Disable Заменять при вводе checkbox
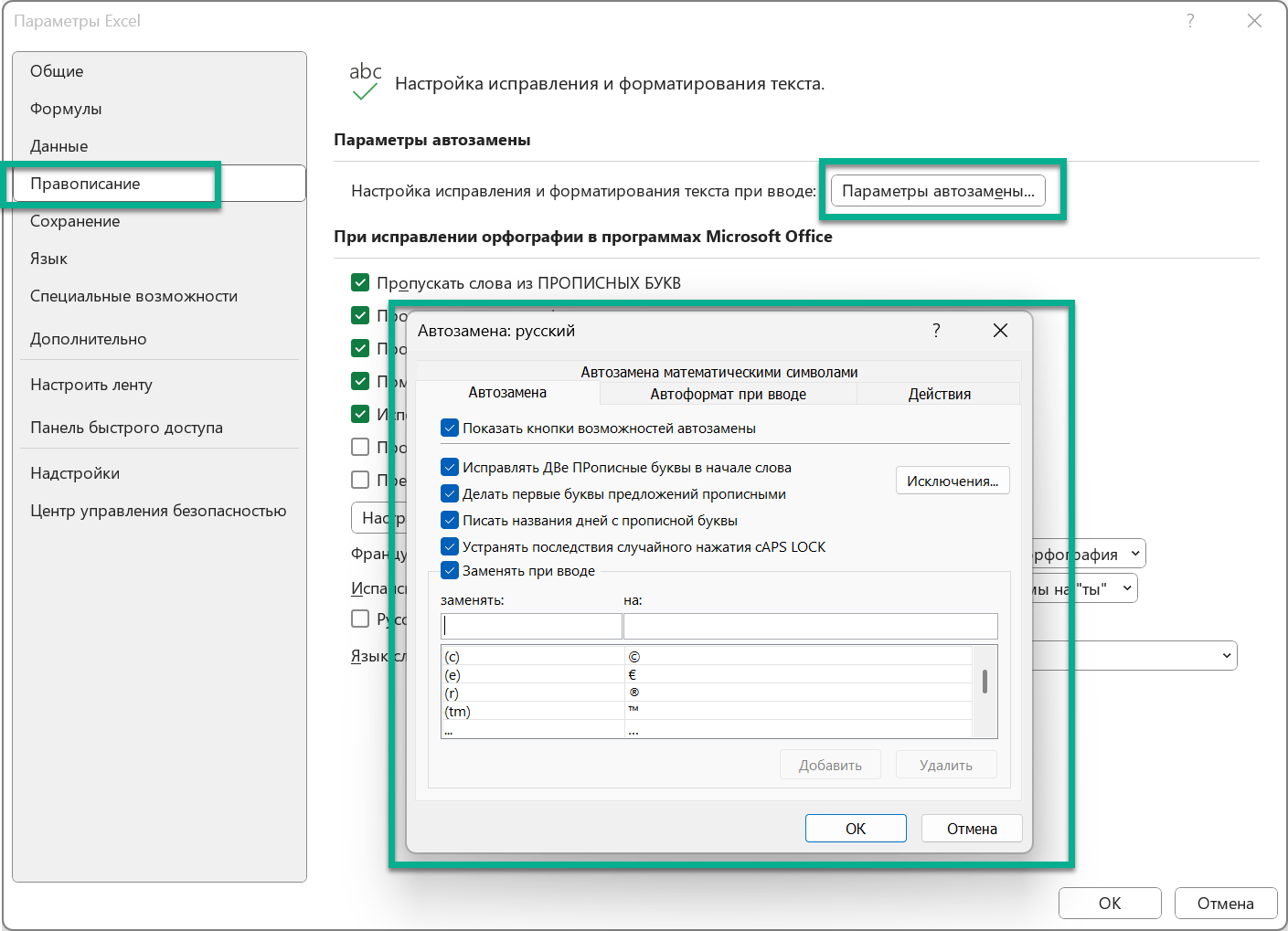Viewport: 1288px width, 931px height. (450, 571)
